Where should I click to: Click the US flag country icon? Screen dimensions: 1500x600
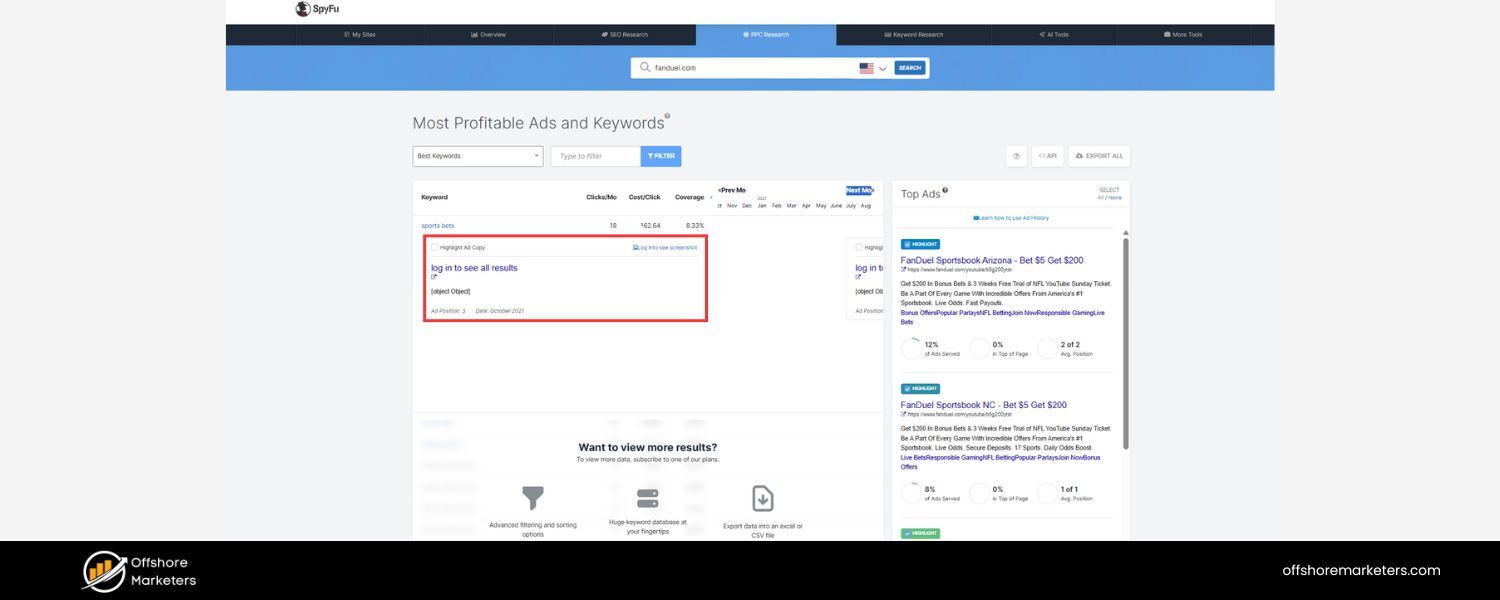pos(866,68)
